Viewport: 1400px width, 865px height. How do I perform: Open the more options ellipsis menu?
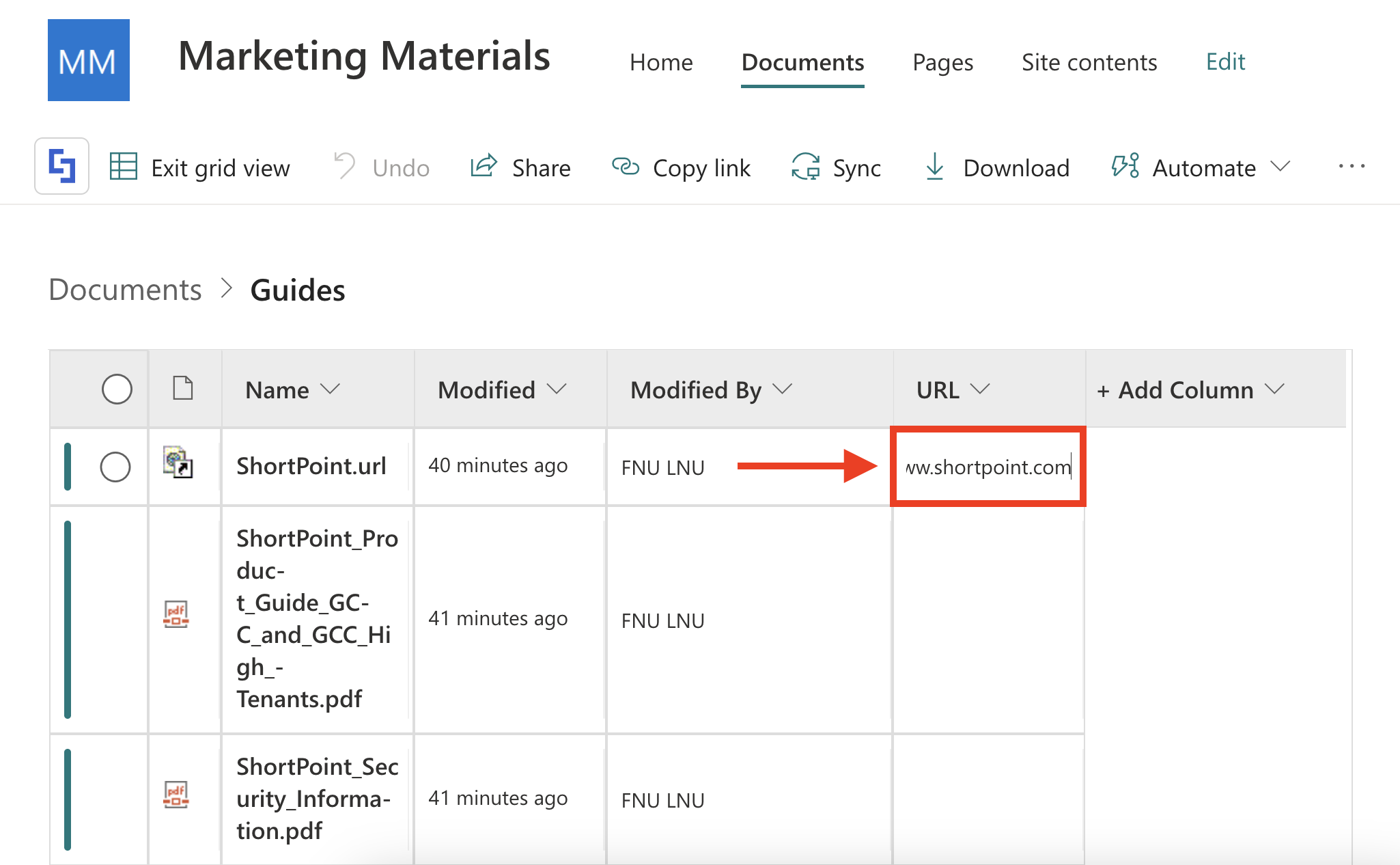[x=1352, y=166]
